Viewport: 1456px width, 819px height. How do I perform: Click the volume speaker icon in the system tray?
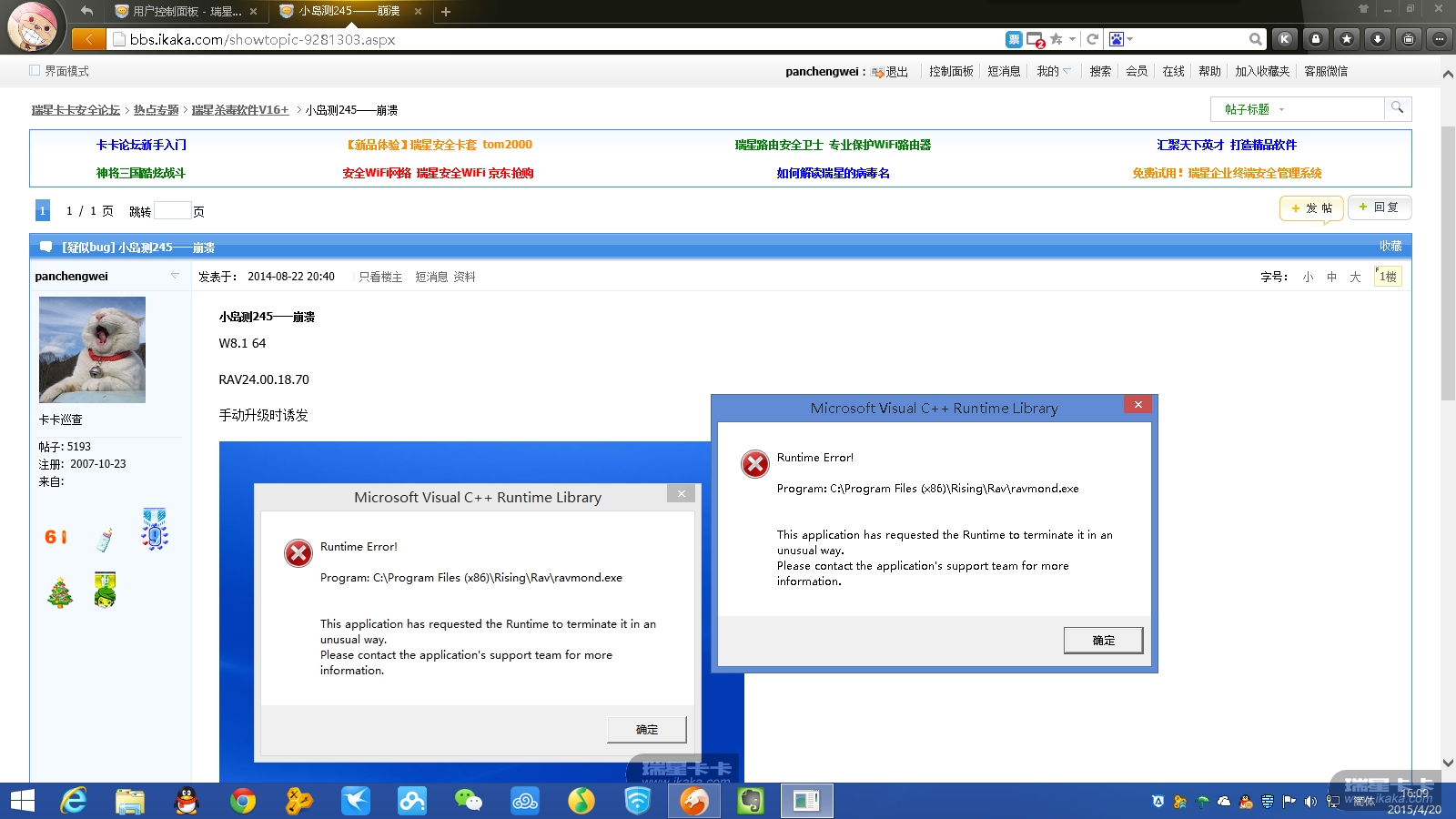coord(1310,802)
